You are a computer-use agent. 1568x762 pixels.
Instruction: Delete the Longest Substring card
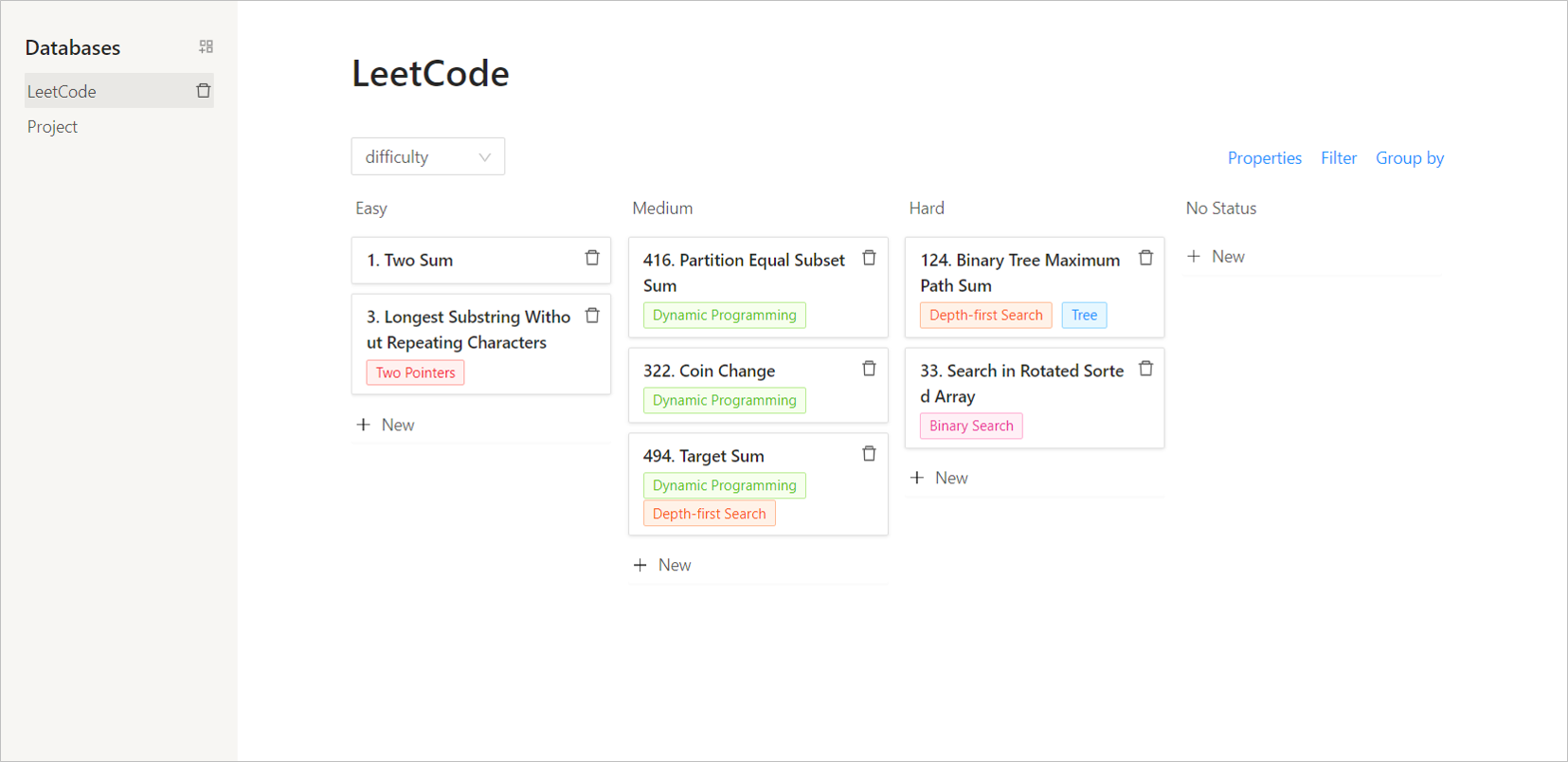click(x=592, y=316)
